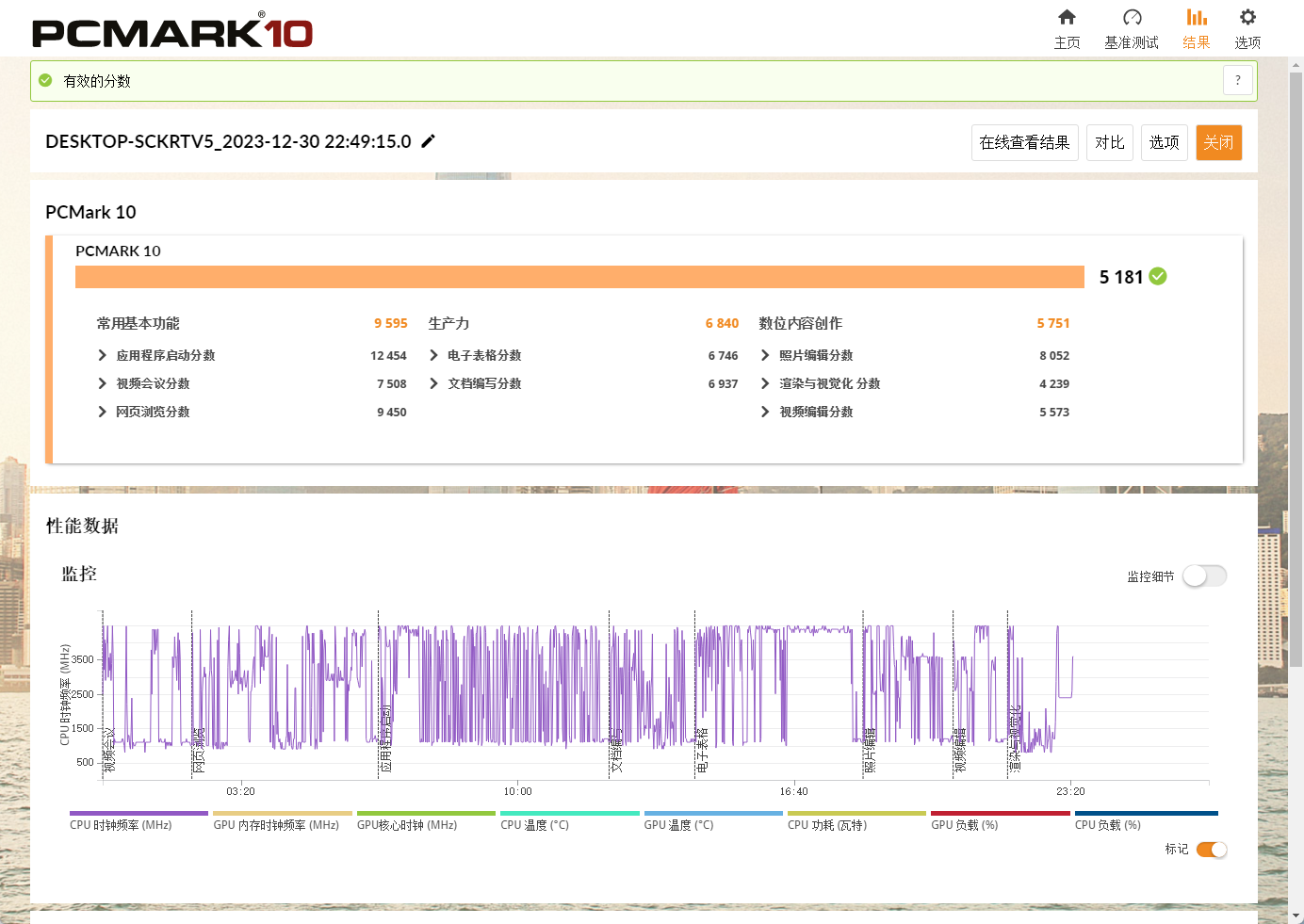Screen dimensions: 1304x924
Task: Click the View results online button
Action: (1024, 143)
